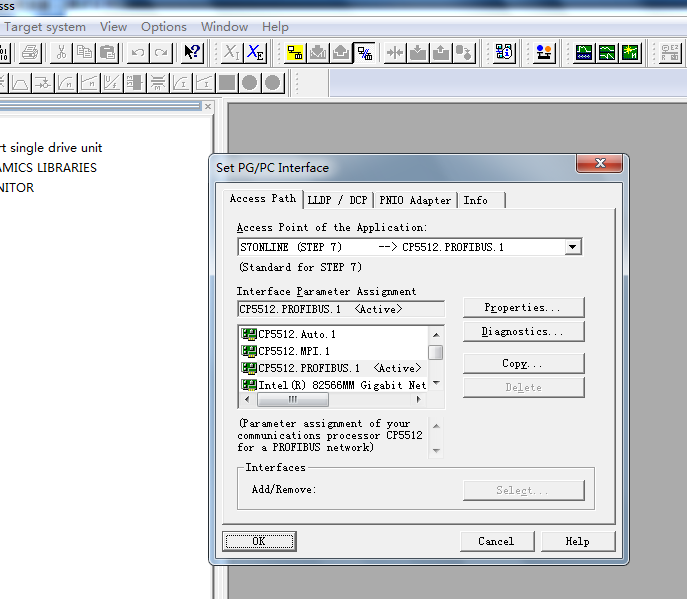Click the Paste clipboard icon

[x=107, y=53]
